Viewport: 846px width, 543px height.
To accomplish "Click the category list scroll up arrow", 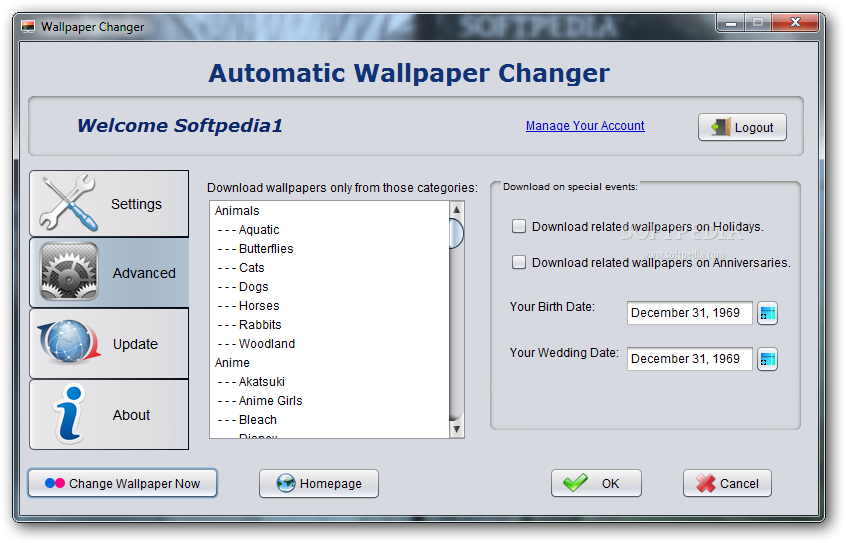I will [456, 209].
